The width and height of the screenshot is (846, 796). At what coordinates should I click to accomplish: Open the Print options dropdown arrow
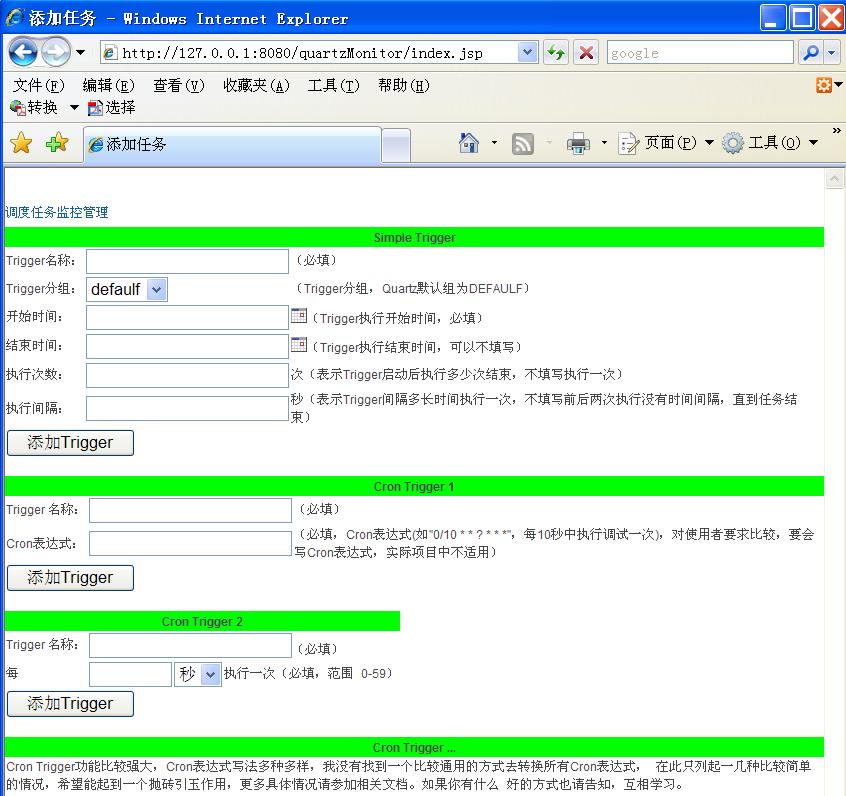[x=604, y=143]
